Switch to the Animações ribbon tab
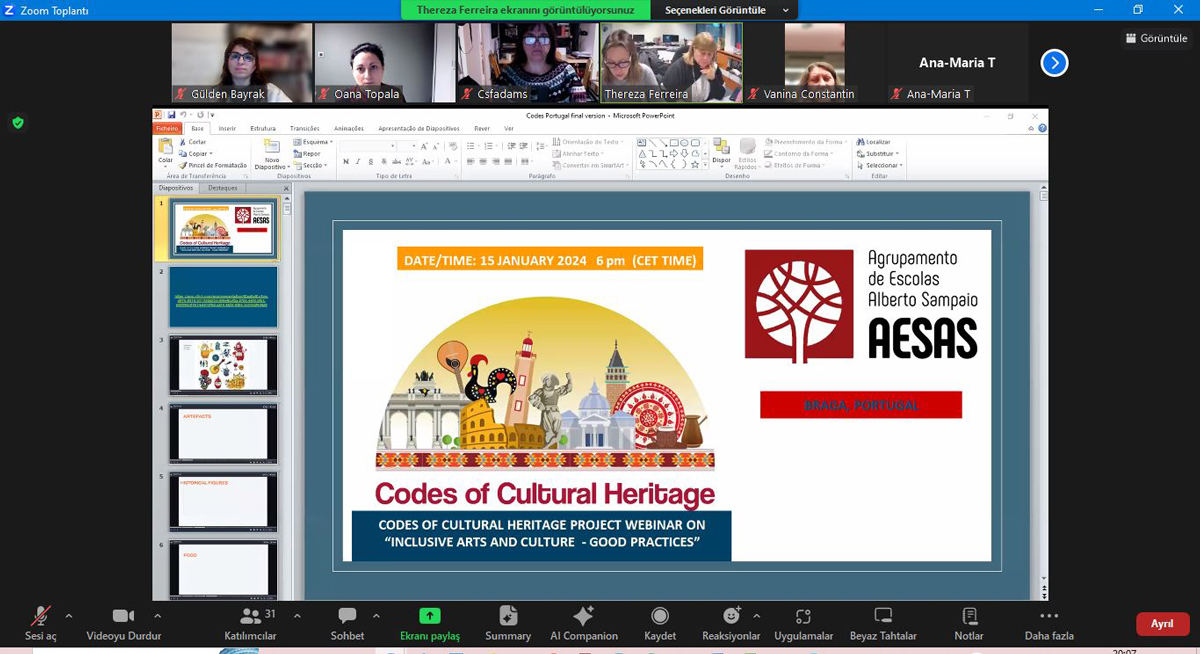This screenshot has width=1200, height=654. click(349, 128)
